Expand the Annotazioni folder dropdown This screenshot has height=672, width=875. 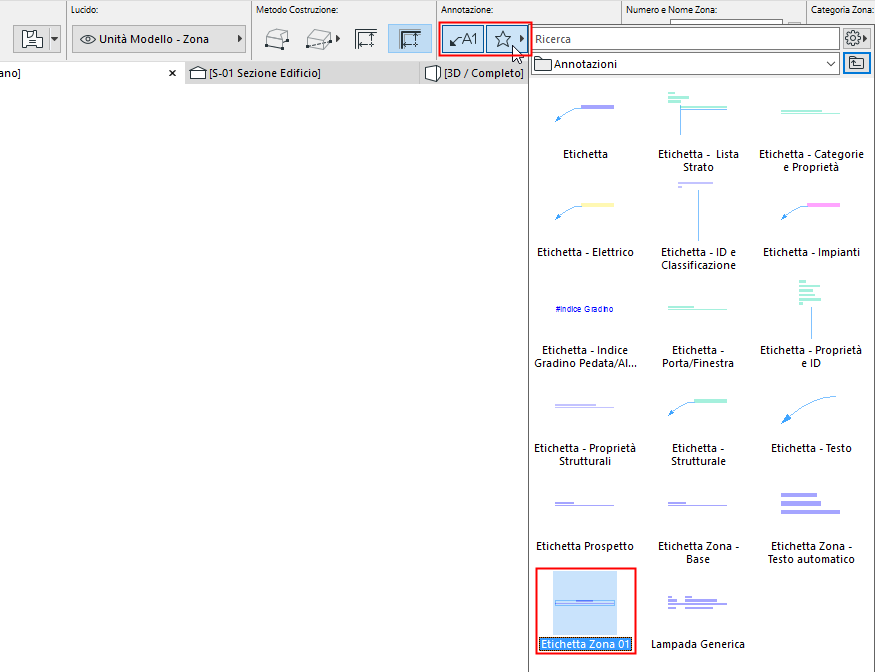pyautogui.click(x=686, y=64)
